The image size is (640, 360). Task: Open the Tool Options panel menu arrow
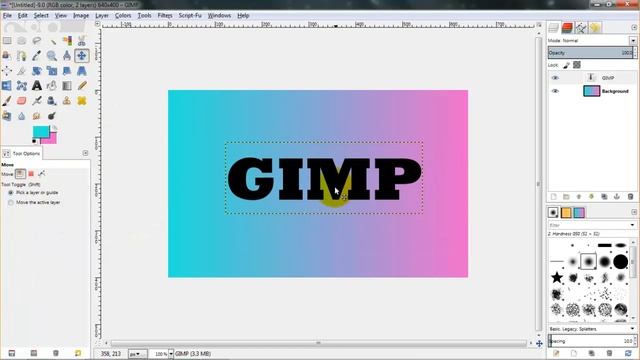[85, 153]
